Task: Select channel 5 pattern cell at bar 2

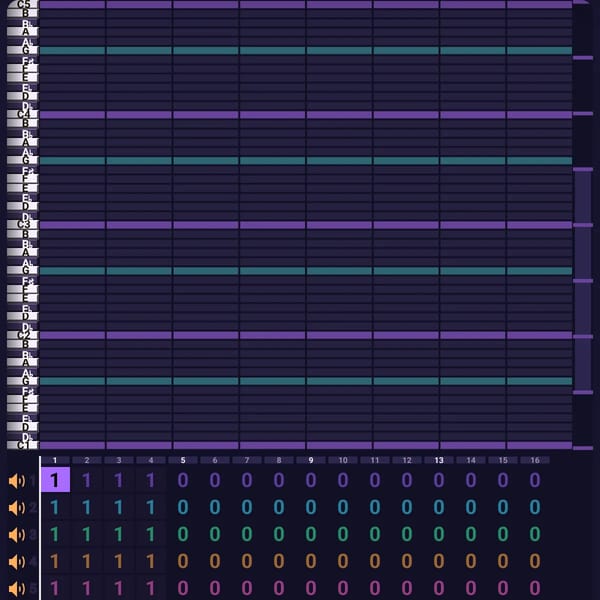Action: (x=87, y=587)
